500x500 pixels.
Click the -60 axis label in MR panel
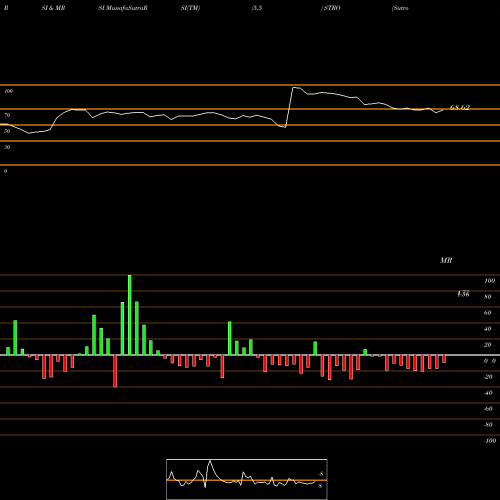pyautogui.click(x=488, y=409)
